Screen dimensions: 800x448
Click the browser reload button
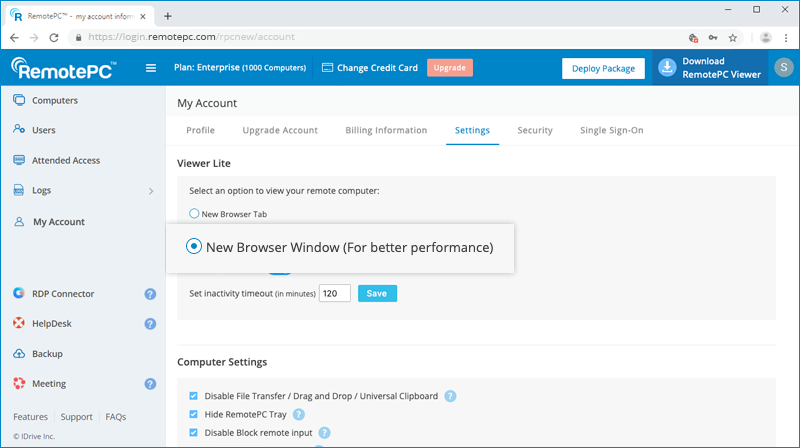pos(54,37)
